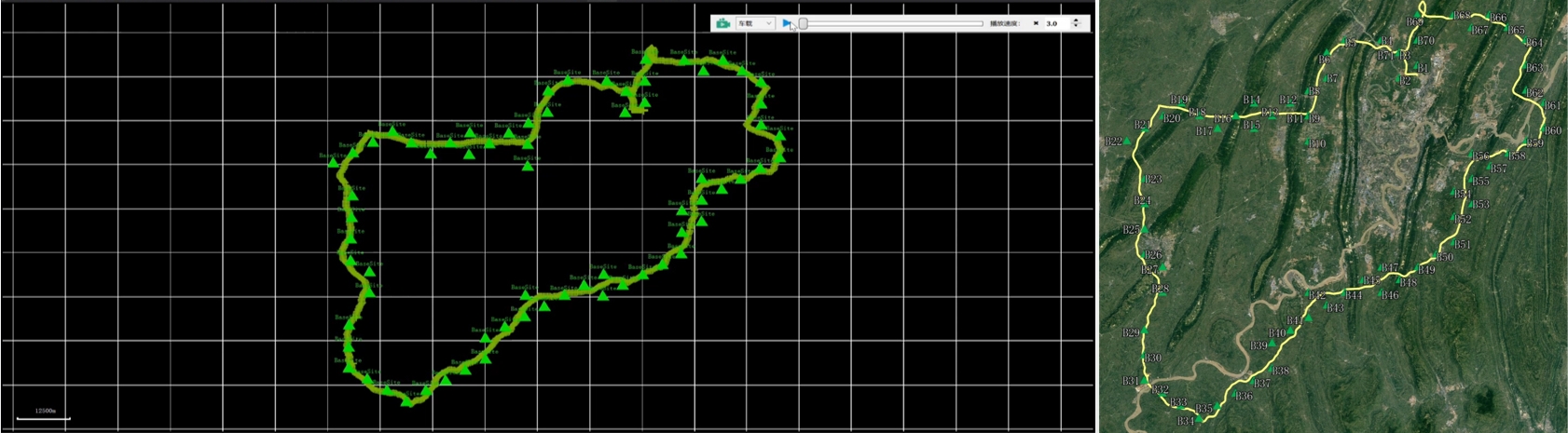Viewport: 1568px width, 433px height.
Task: Select the B14 triangle marker on satellite map
Action: coord(1253,104)
